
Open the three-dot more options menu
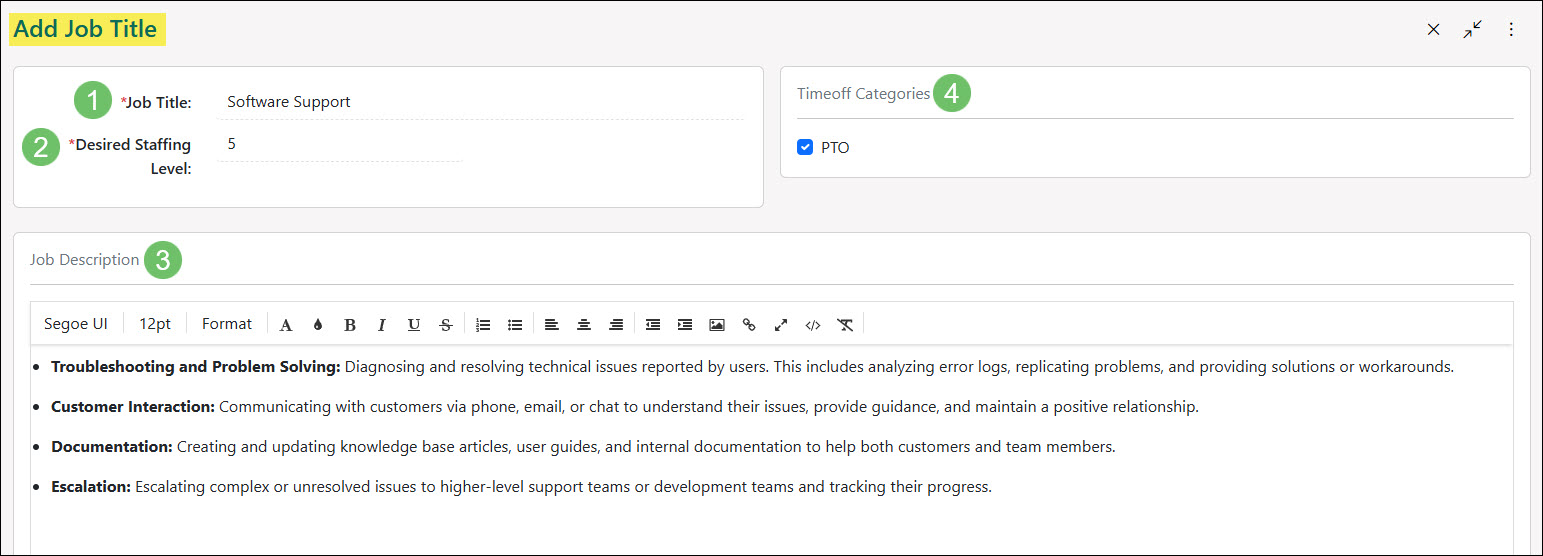click(x=1511, y=30)
